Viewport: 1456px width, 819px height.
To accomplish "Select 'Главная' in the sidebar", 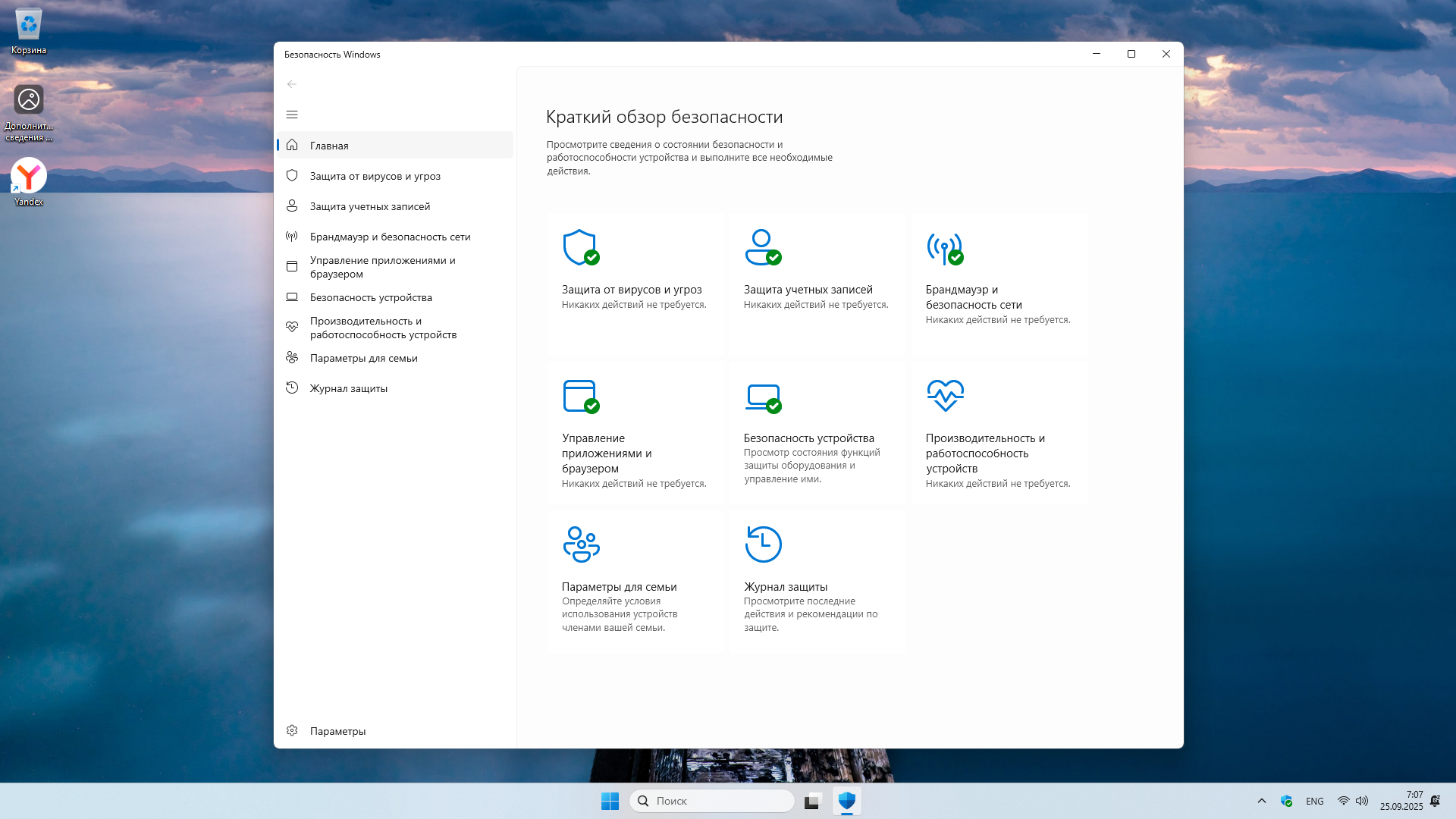I will (x=329, y=146).
